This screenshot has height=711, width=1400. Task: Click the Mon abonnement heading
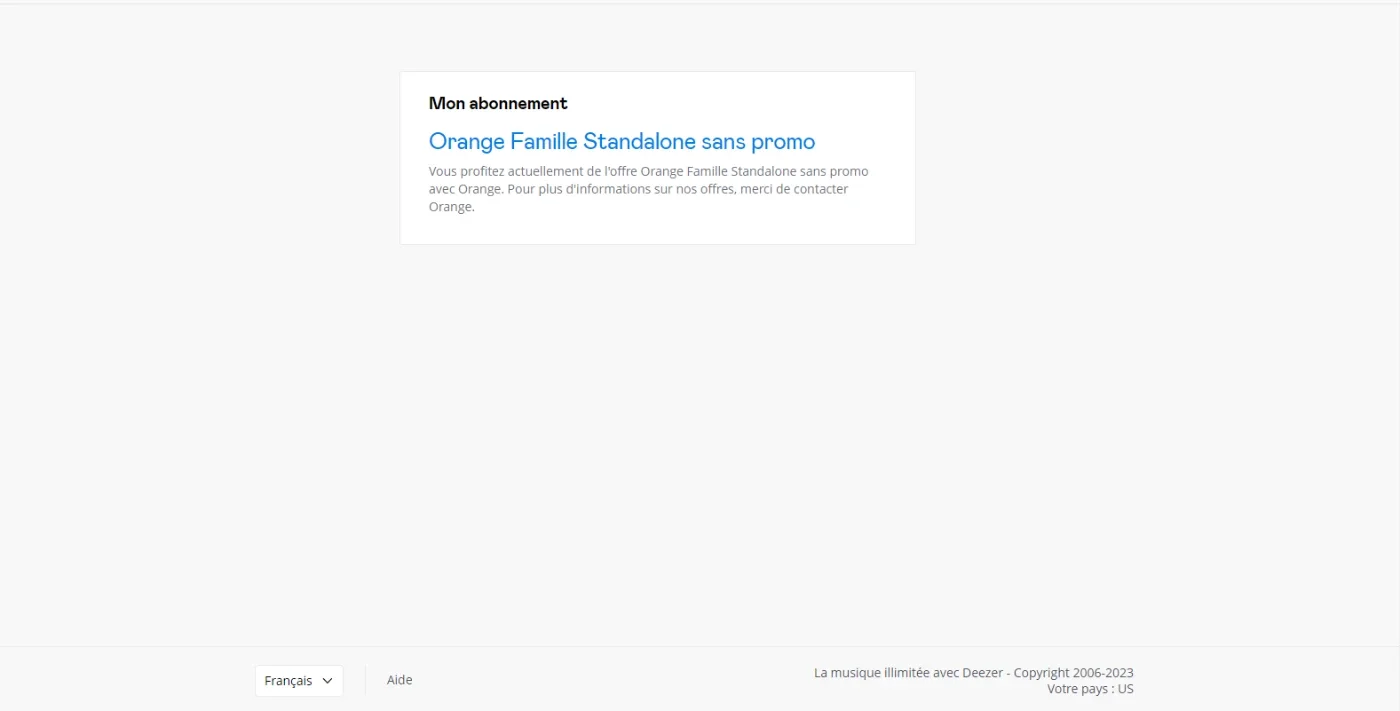498,103
